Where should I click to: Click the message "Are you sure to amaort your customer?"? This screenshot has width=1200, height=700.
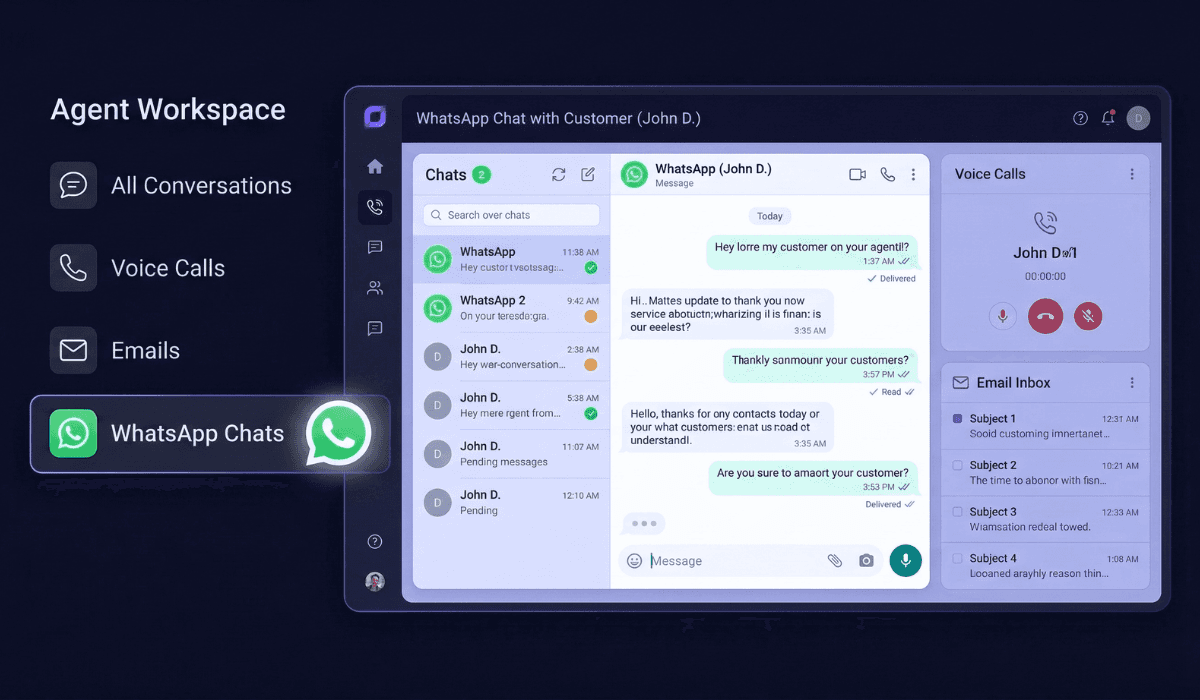coord(813,479)
